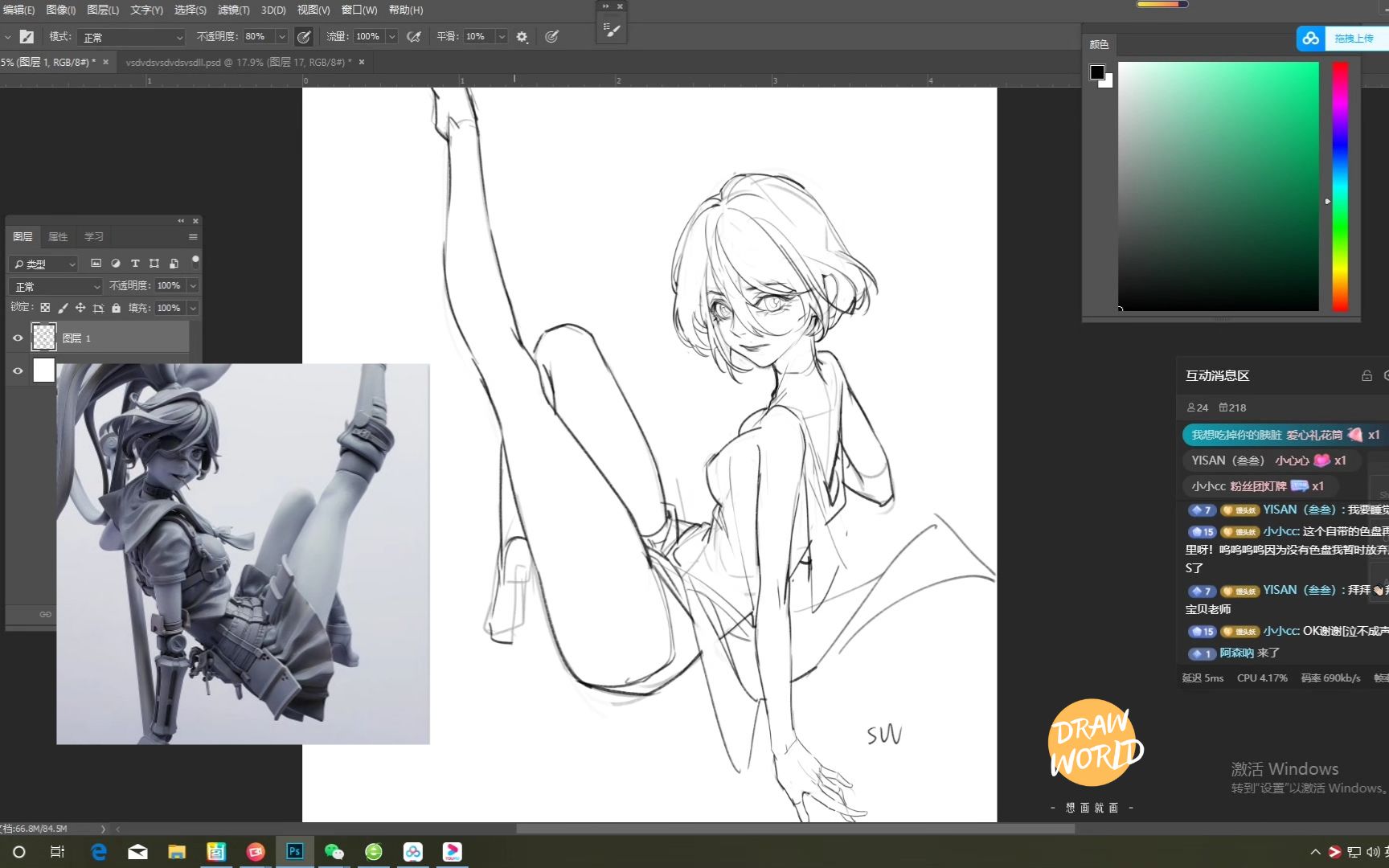Open the 图像(I) menu
The height and width of the screenshot is (868, 1389).
tap(61, 10)
